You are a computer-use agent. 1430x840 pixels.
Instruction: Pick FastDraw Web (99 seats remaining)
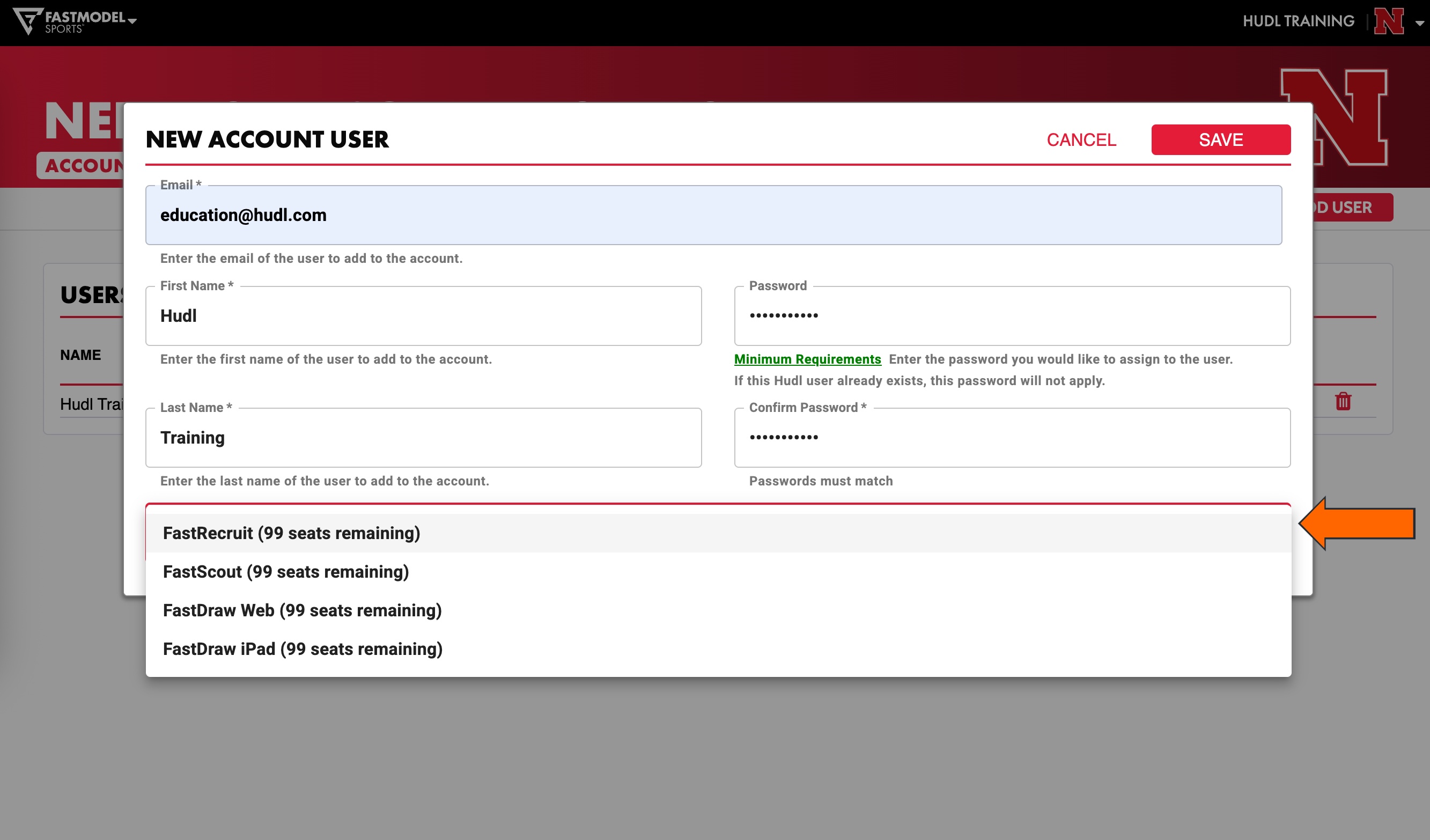718,610
